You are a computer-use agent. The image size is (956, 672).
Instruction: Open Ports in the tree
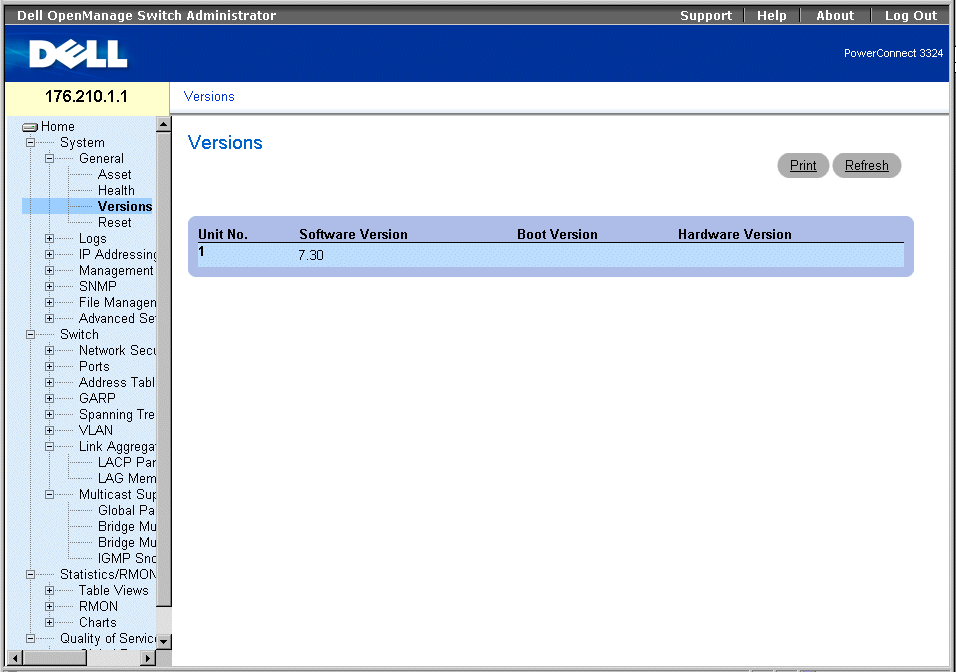tap(95, 366)
